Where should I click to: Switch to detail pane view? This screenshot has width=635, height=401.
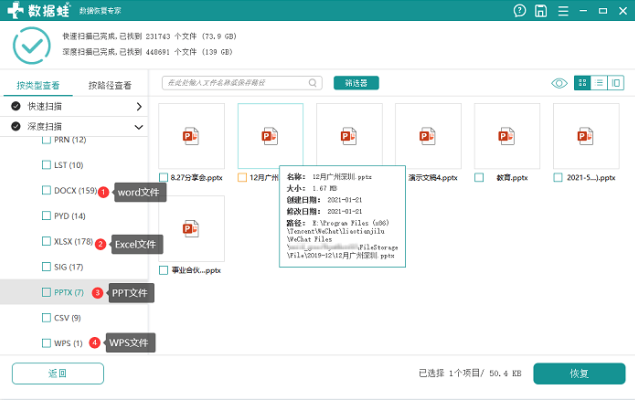click(615, 83)
